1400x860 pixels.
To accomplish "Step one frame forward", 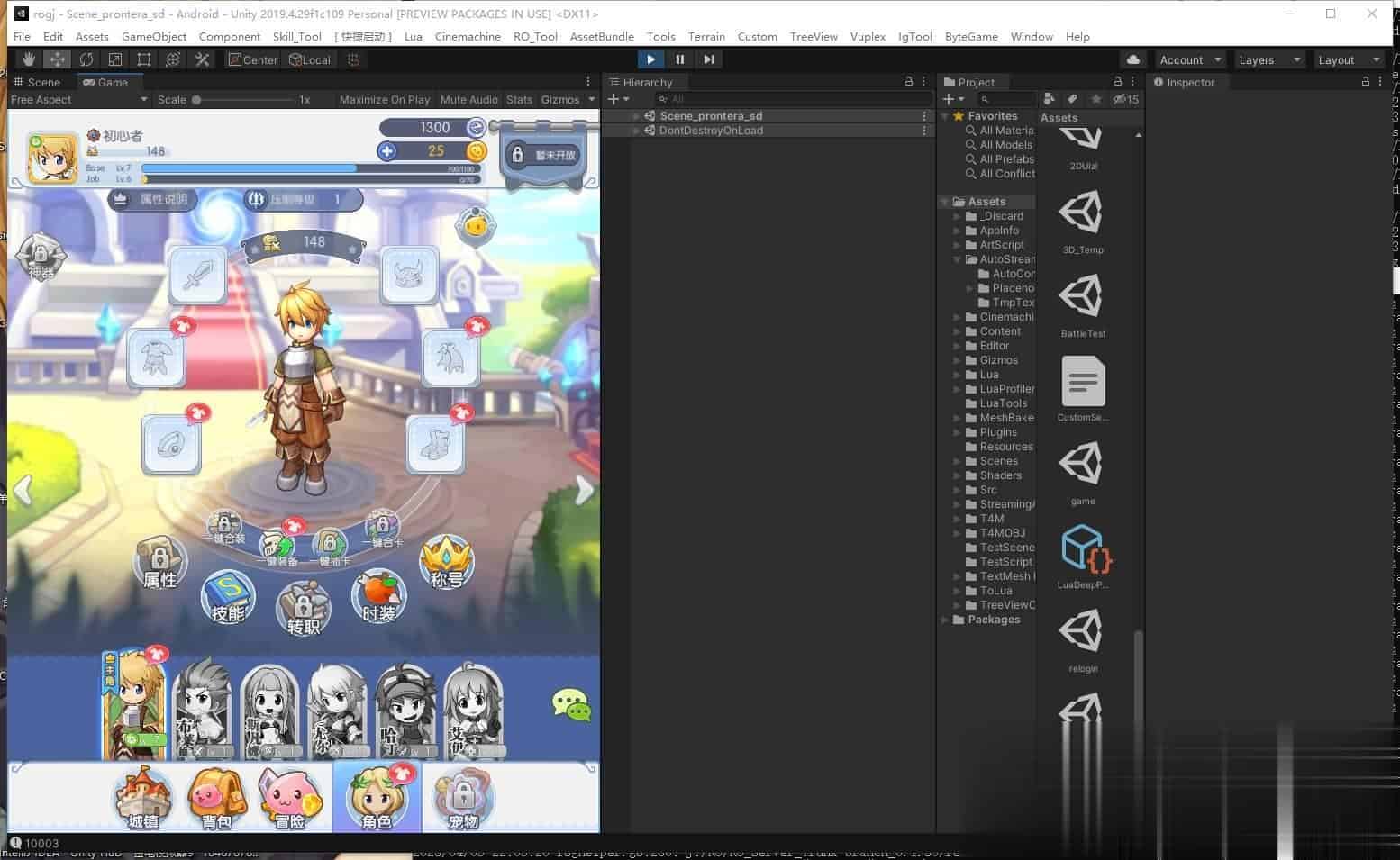I will pyautogui.click(x=709, y=59).
